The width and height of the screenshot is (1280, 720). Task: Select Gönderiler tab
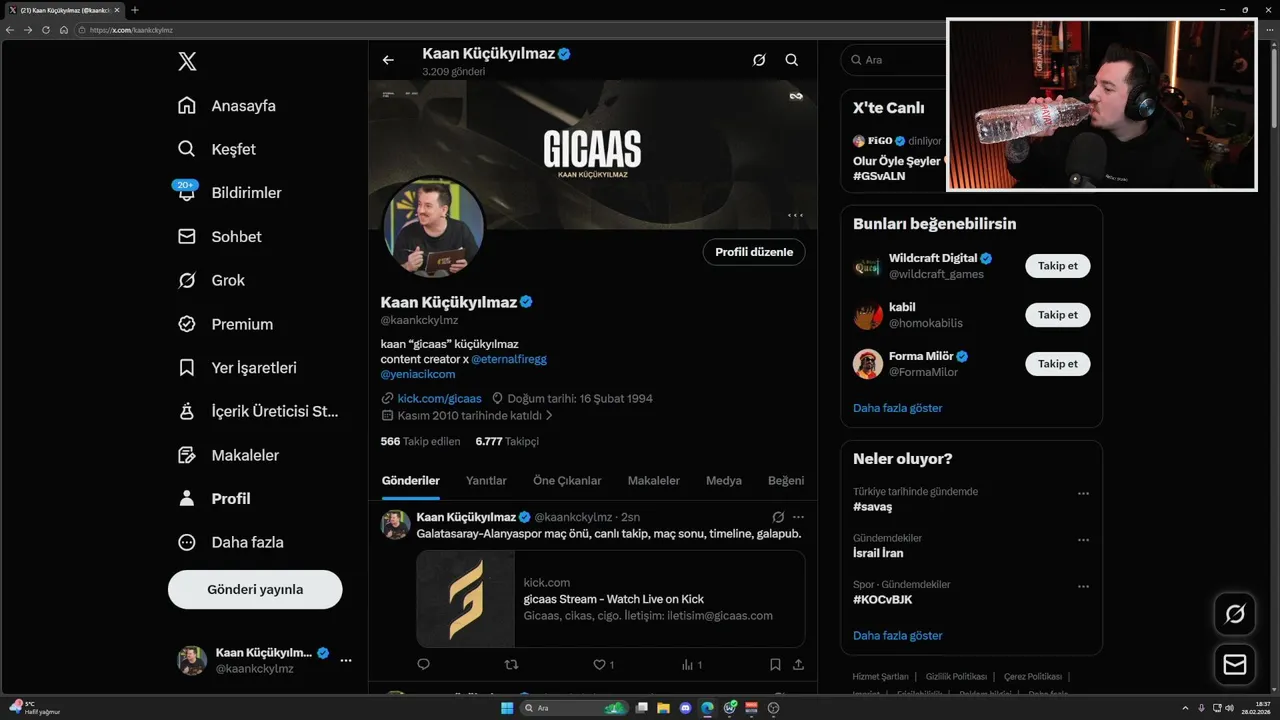(411, 481)
